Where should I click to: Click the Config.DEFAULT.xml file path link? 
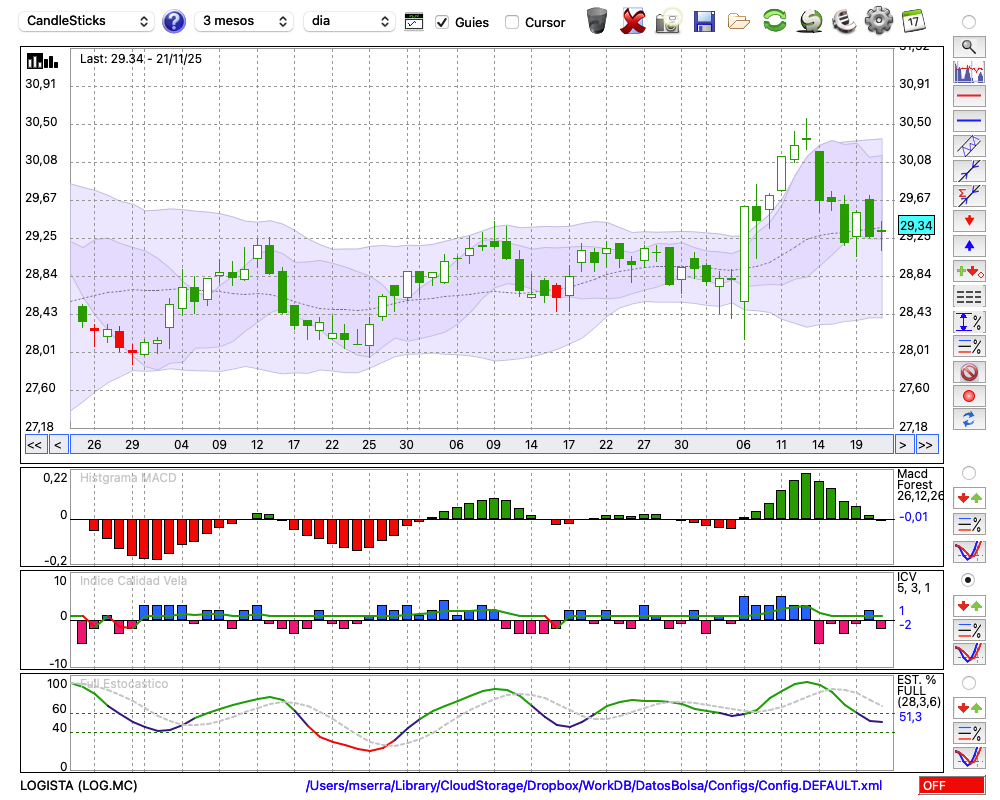pyautogui.click(x=594, y=786)
